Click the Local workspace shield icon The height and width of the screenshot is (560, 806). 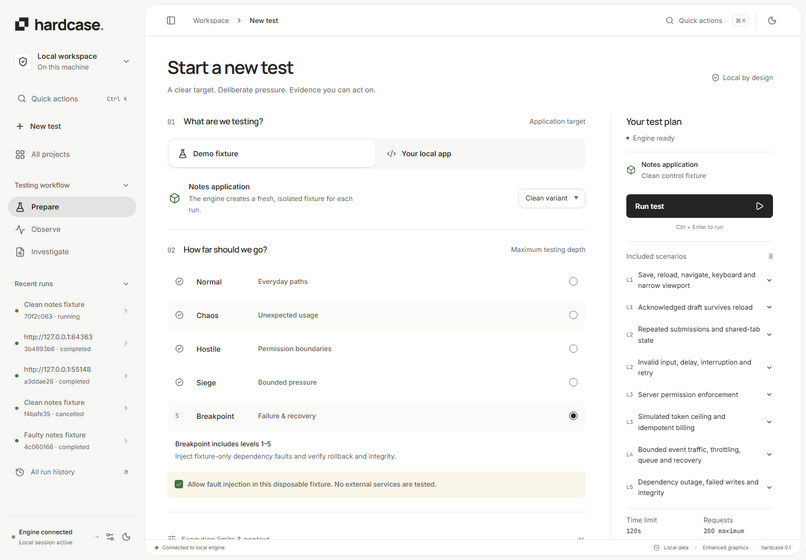(23, 62)
